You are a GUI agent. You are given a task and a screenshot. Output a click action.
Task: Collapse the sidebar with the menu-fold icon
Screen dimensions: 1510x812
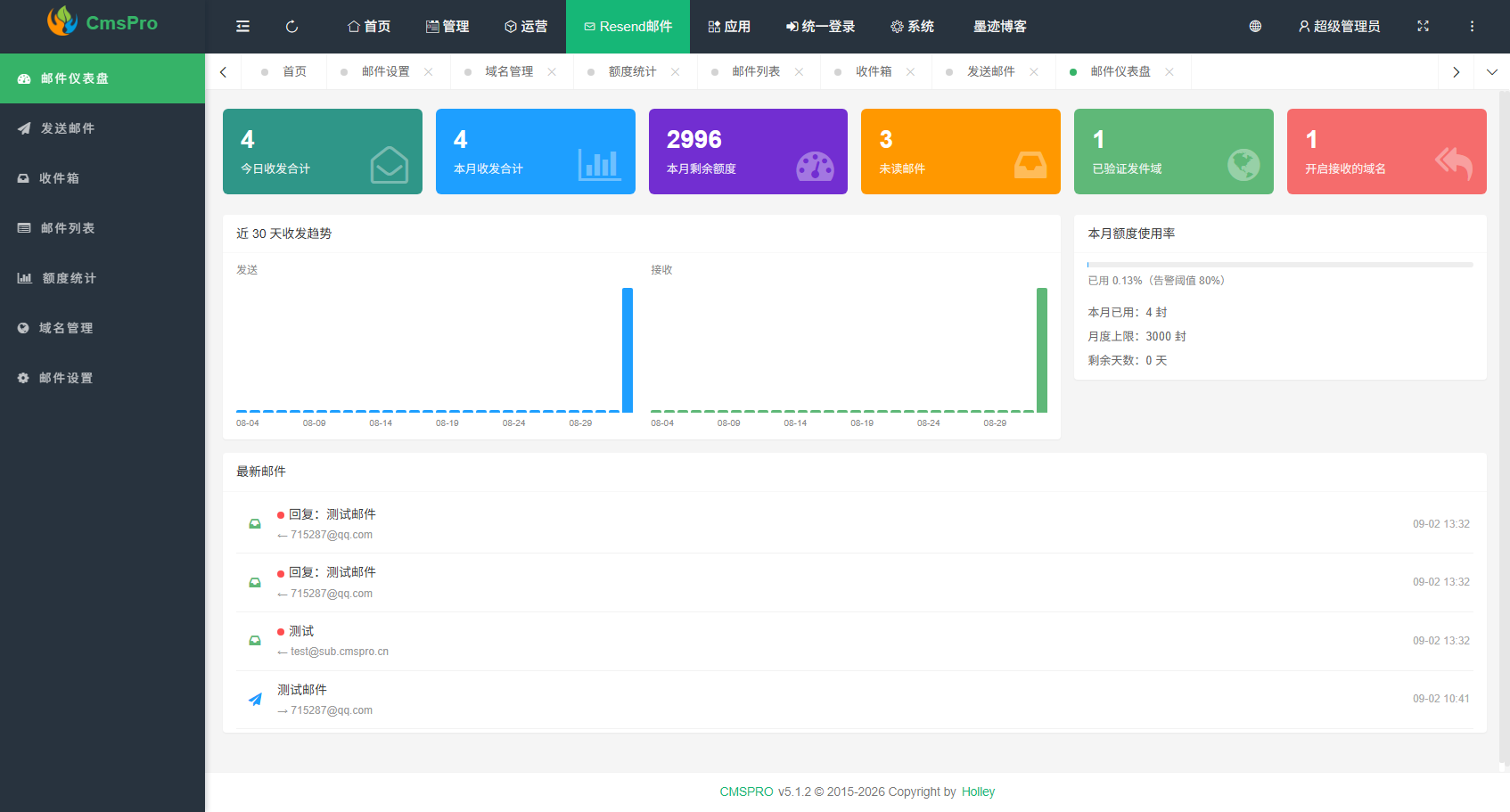click(x=242, y=27)
